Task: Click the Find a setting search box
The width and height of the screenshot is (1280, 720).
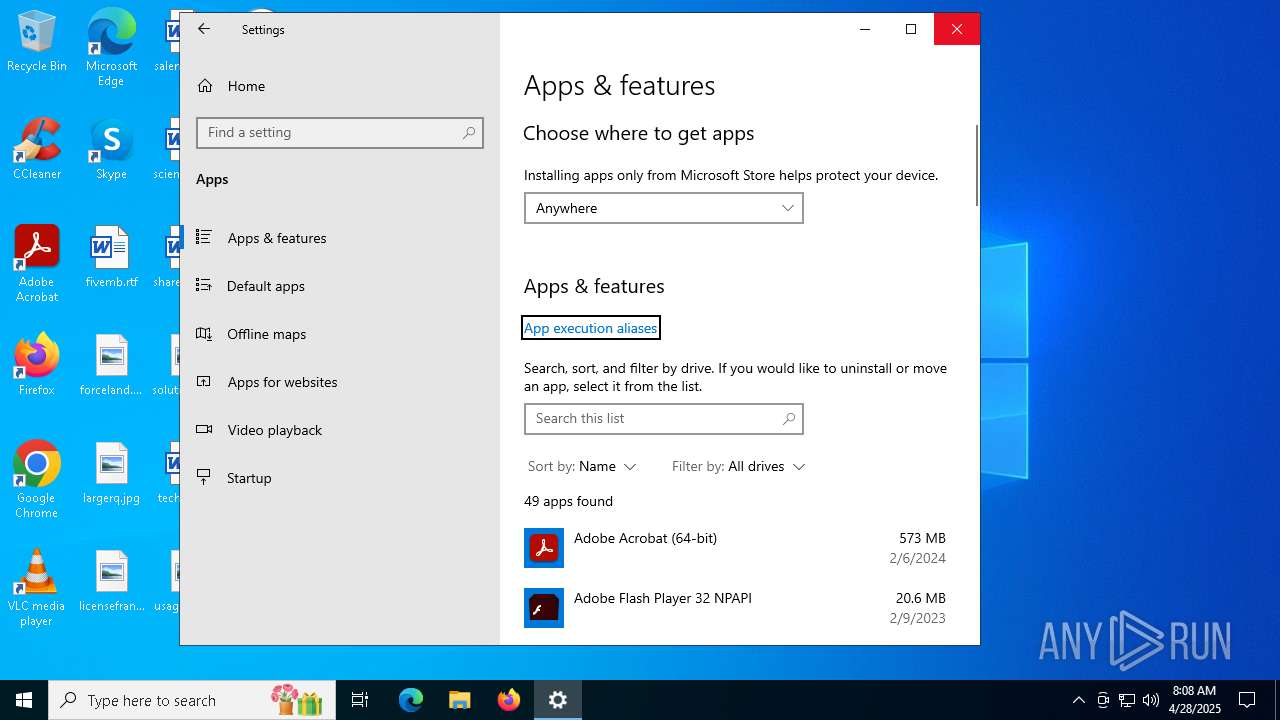Action: click(x=340, y=133)
